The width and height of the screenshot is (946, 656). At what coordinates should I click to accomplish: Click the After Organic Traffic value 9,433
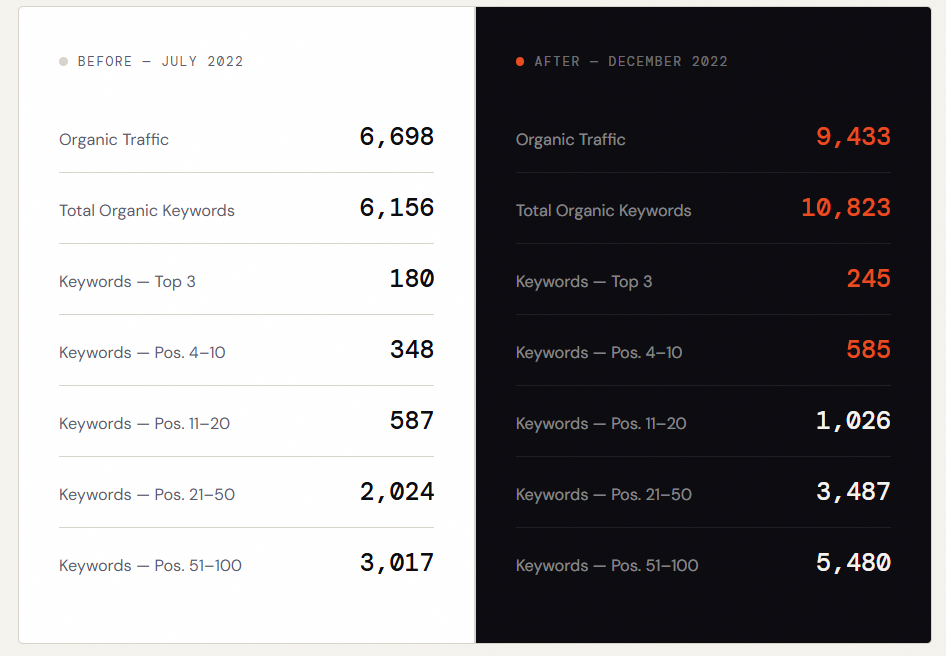coord(853,137)
